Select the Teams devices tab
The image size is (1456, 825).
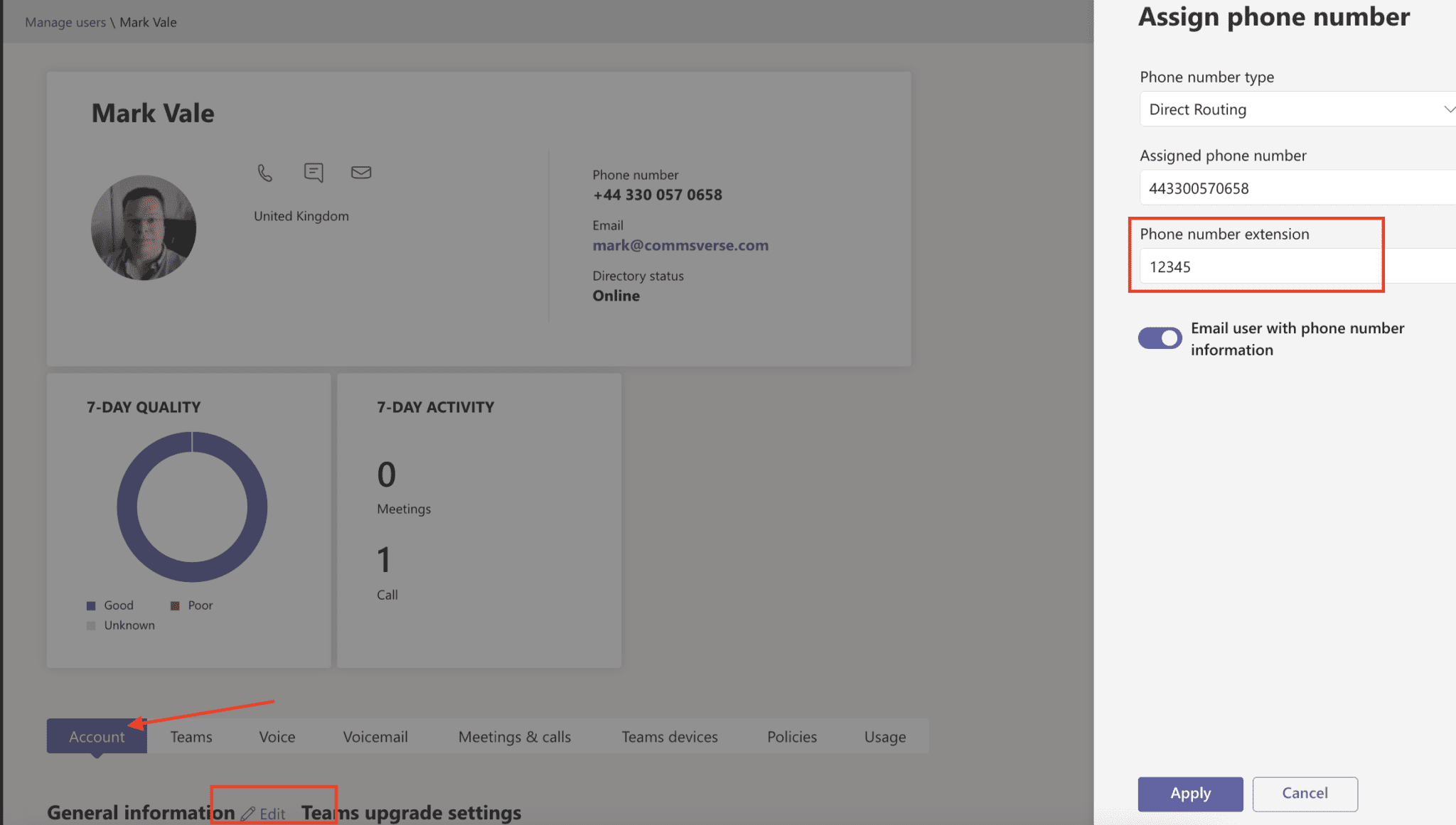[669, 737]
